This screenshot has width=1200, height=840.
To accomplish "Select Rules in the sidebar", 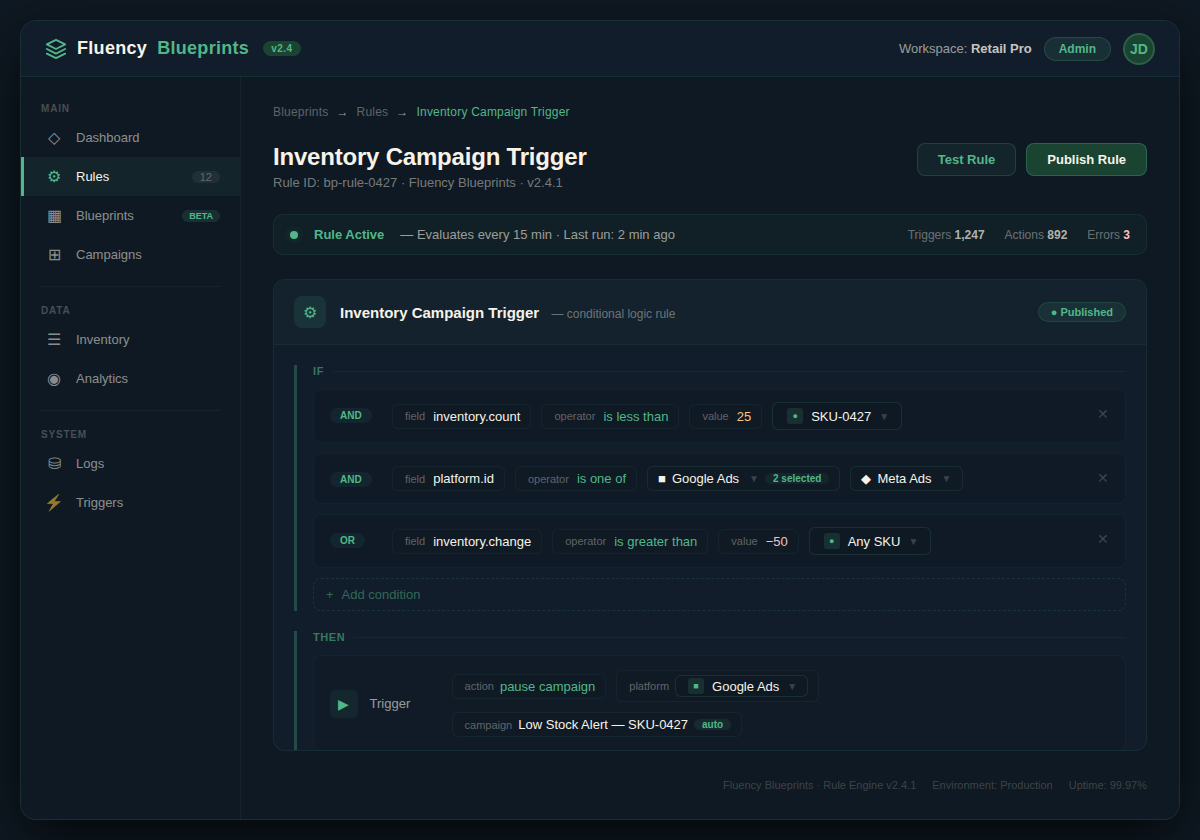I will click(x=131, y=177).
